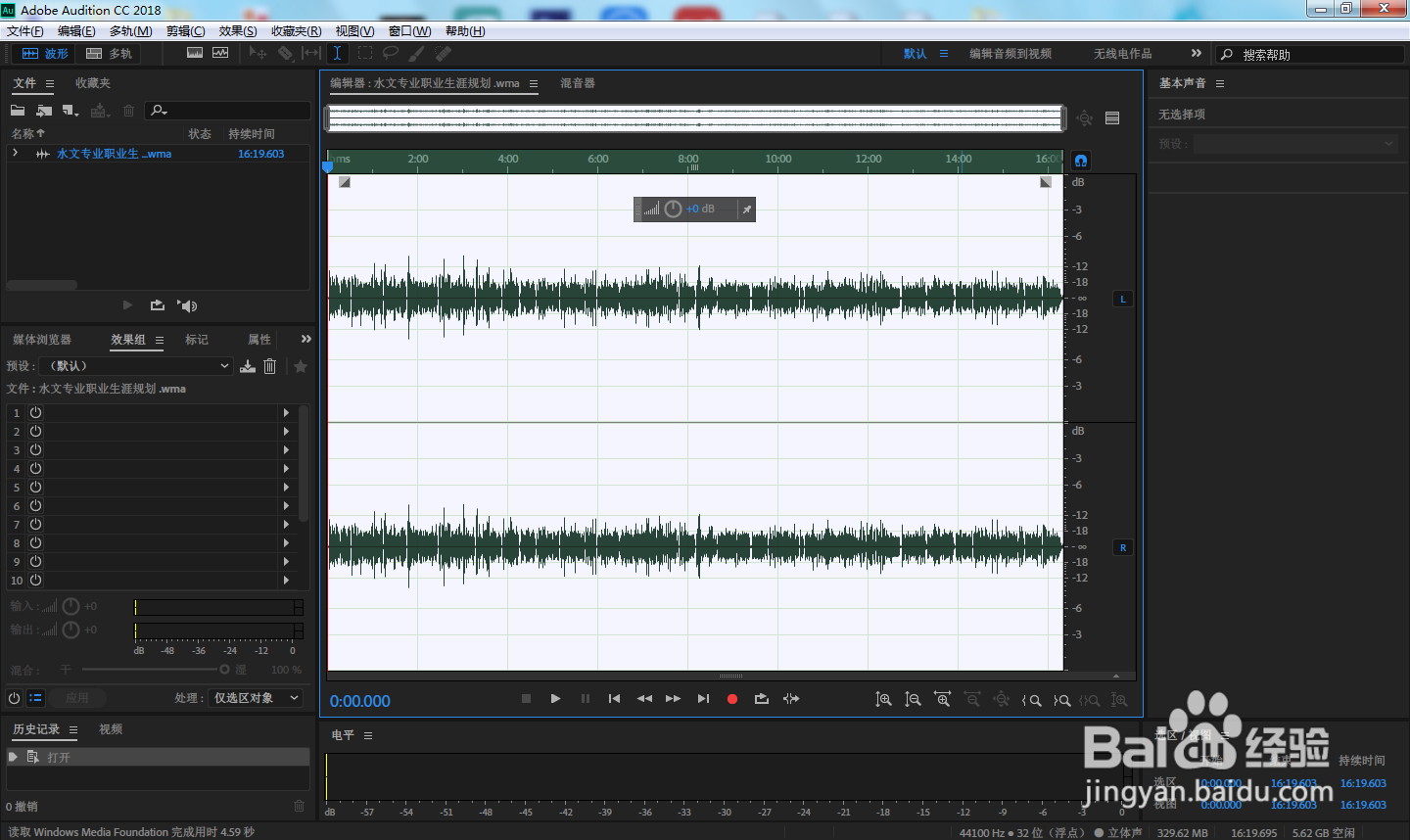Click the 搜索帮助 search field
The width and height of the screenshot is (1410, 840).
(1310, 55)
